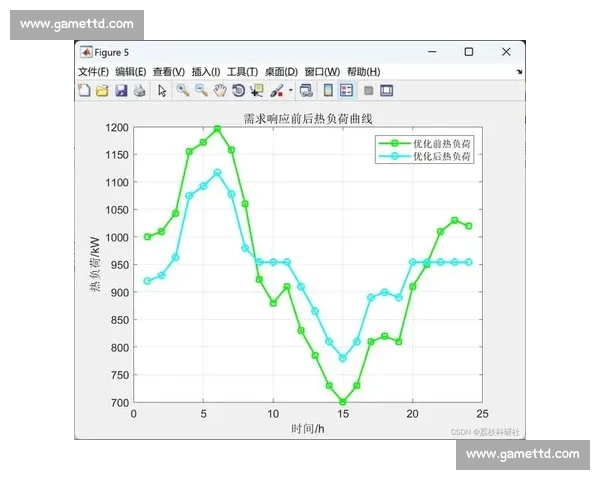The height and width of the screenshot is (480, 600).
Task: Click the New Figure icon
Action: pyautogui.click(x=85, y=90)
